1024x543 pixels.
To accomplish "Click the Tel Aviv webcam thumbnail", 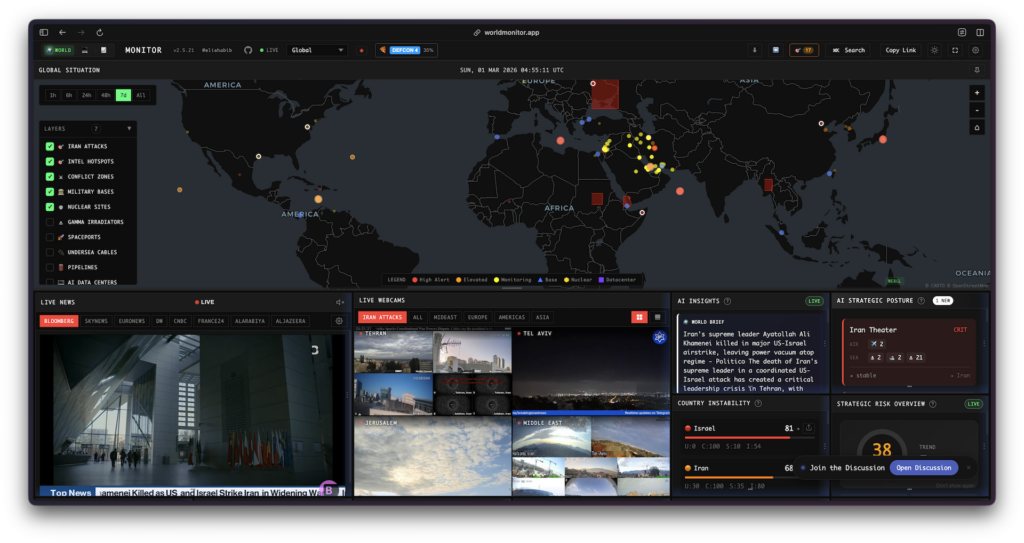I will (590, 370).
